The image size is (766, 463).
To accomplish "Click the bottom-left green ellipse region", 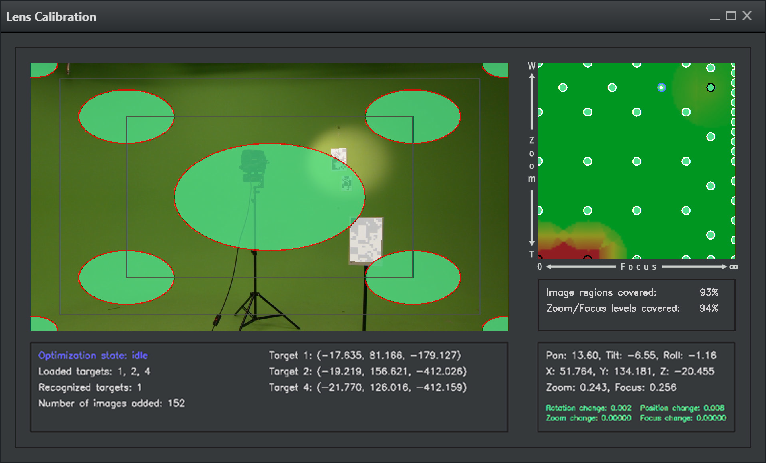I will (x=126, y=277).
